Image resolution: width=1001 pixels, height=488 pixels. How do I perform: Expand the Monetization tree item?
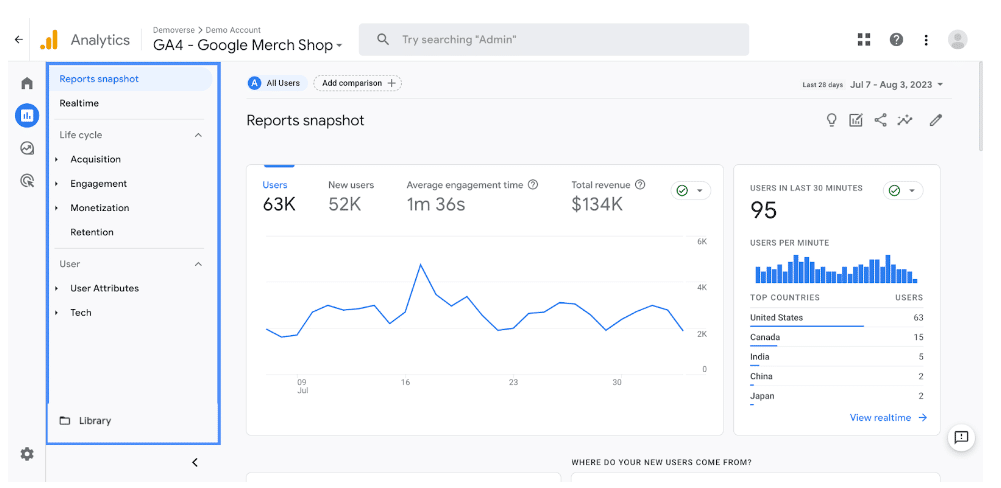point(56,208)
